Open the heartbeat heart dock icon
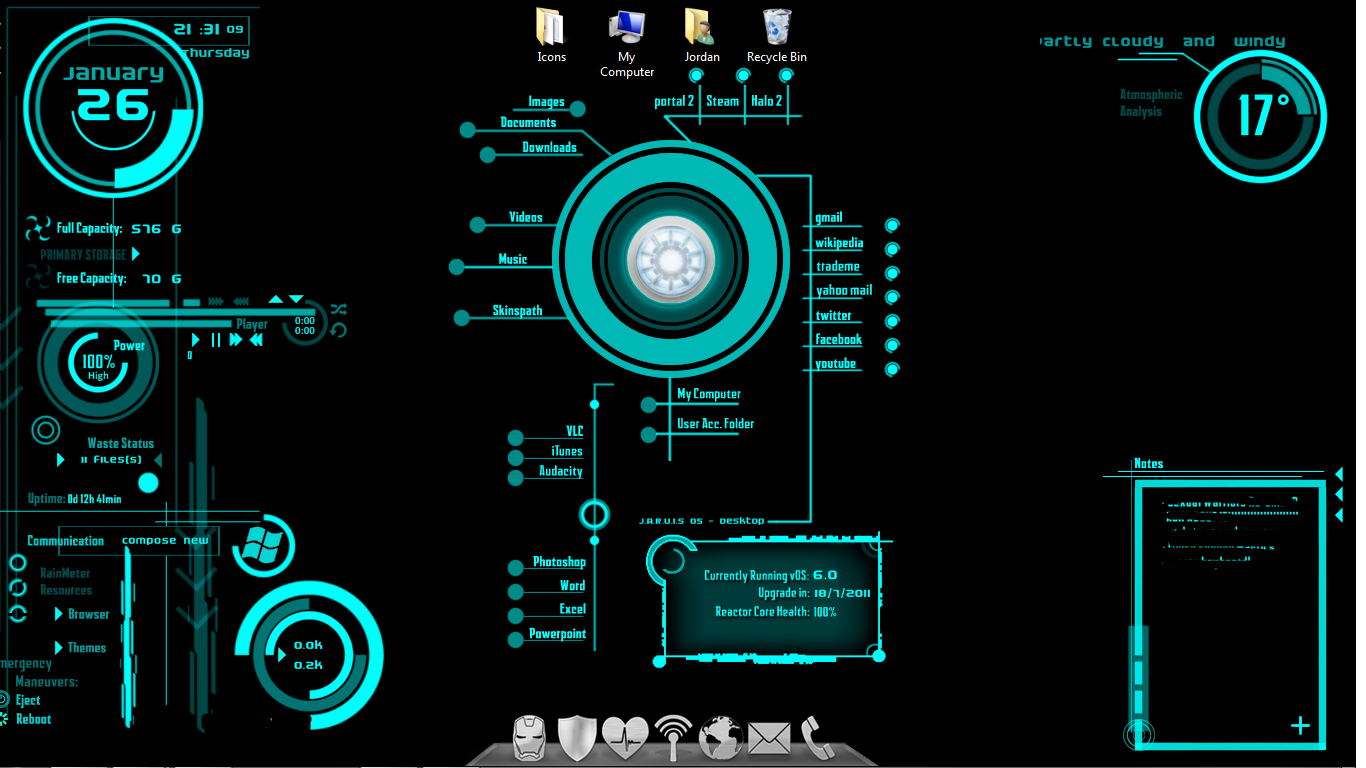Screen dimensions: 1366x768 point(625,740)
